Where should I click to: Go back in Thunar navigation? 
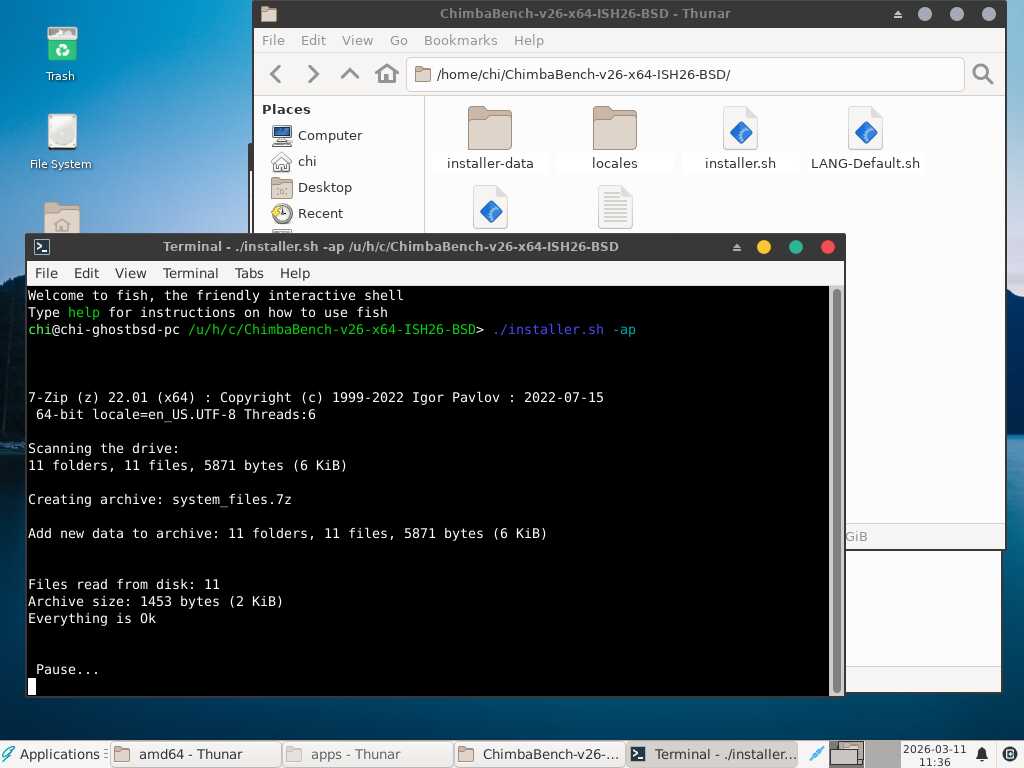coord(277,74)
